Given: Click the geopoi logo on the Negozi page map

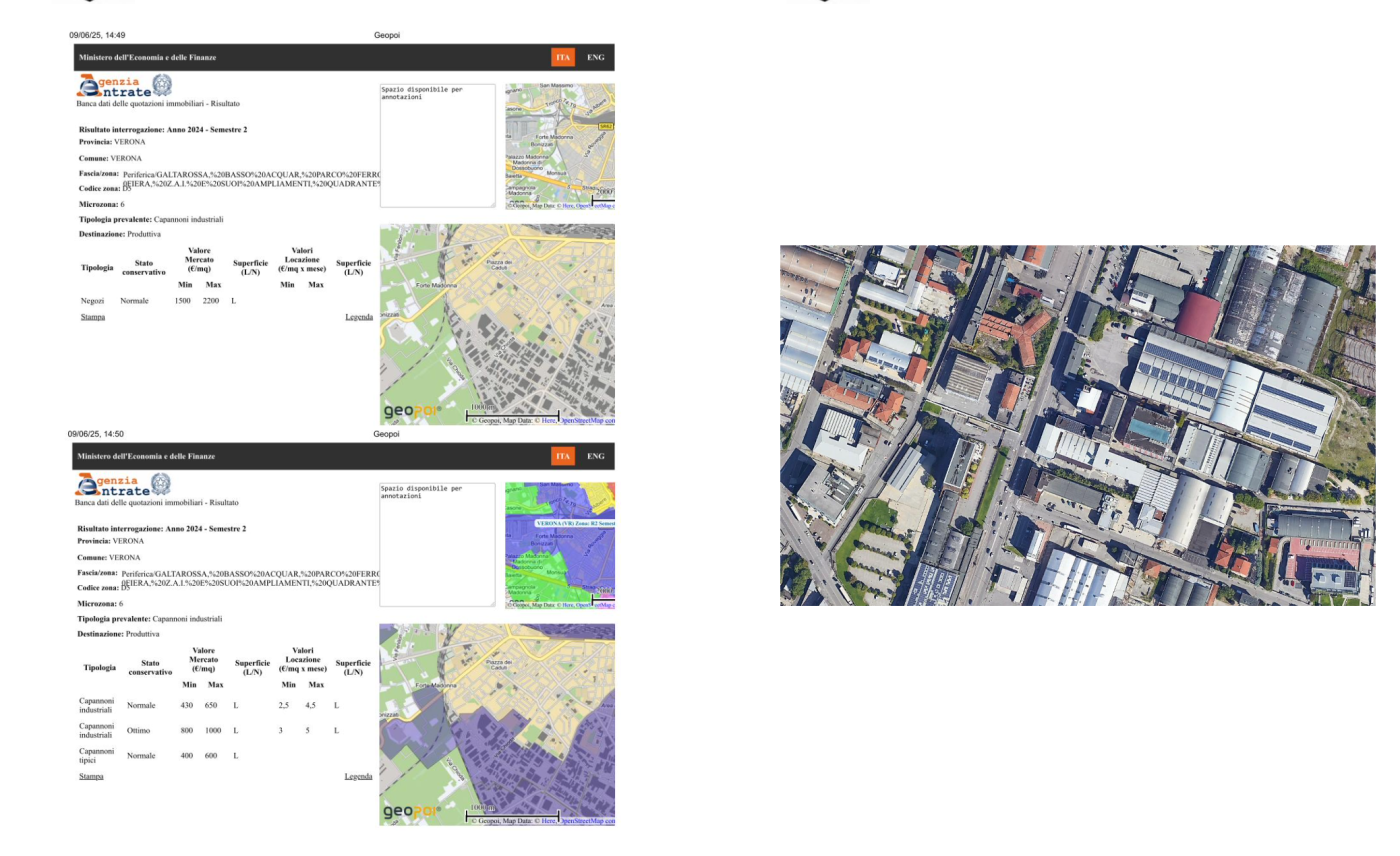Looking at the screenshot, I should (413, 413).
